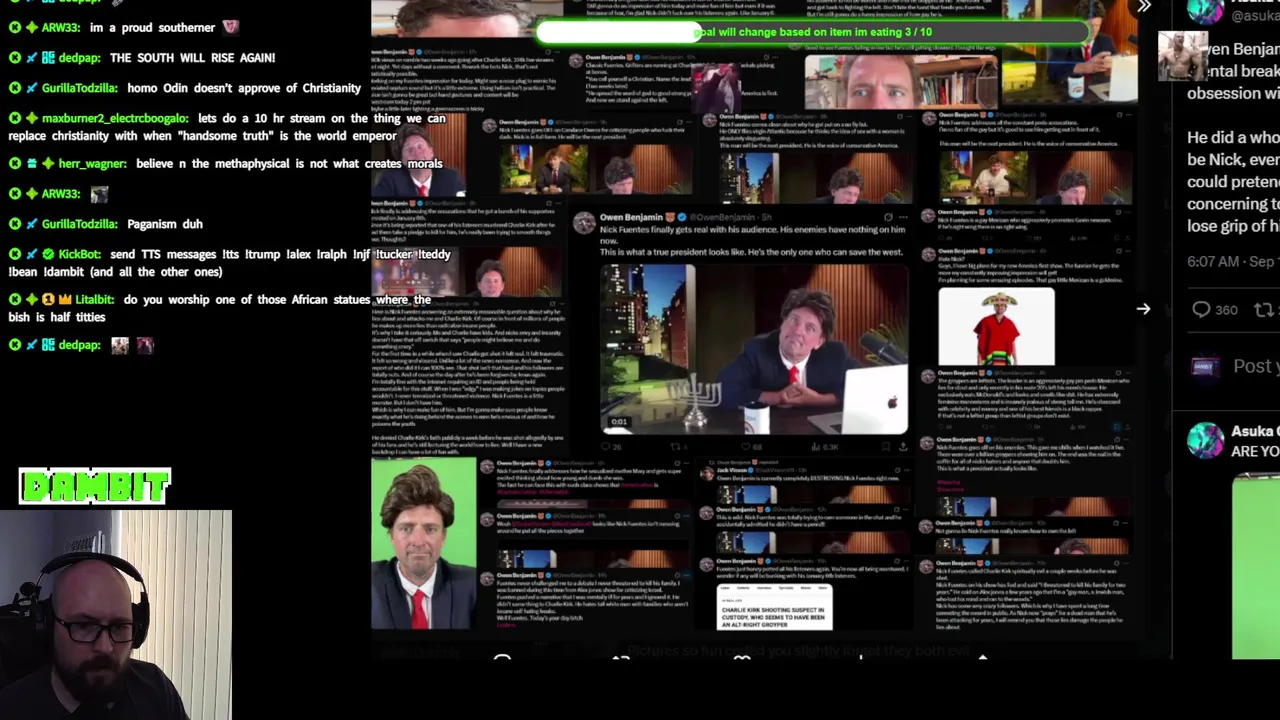Click username KickBot in chat
Image resolution: width=1280 pixels, height=720 pixels.
(80, 255)
